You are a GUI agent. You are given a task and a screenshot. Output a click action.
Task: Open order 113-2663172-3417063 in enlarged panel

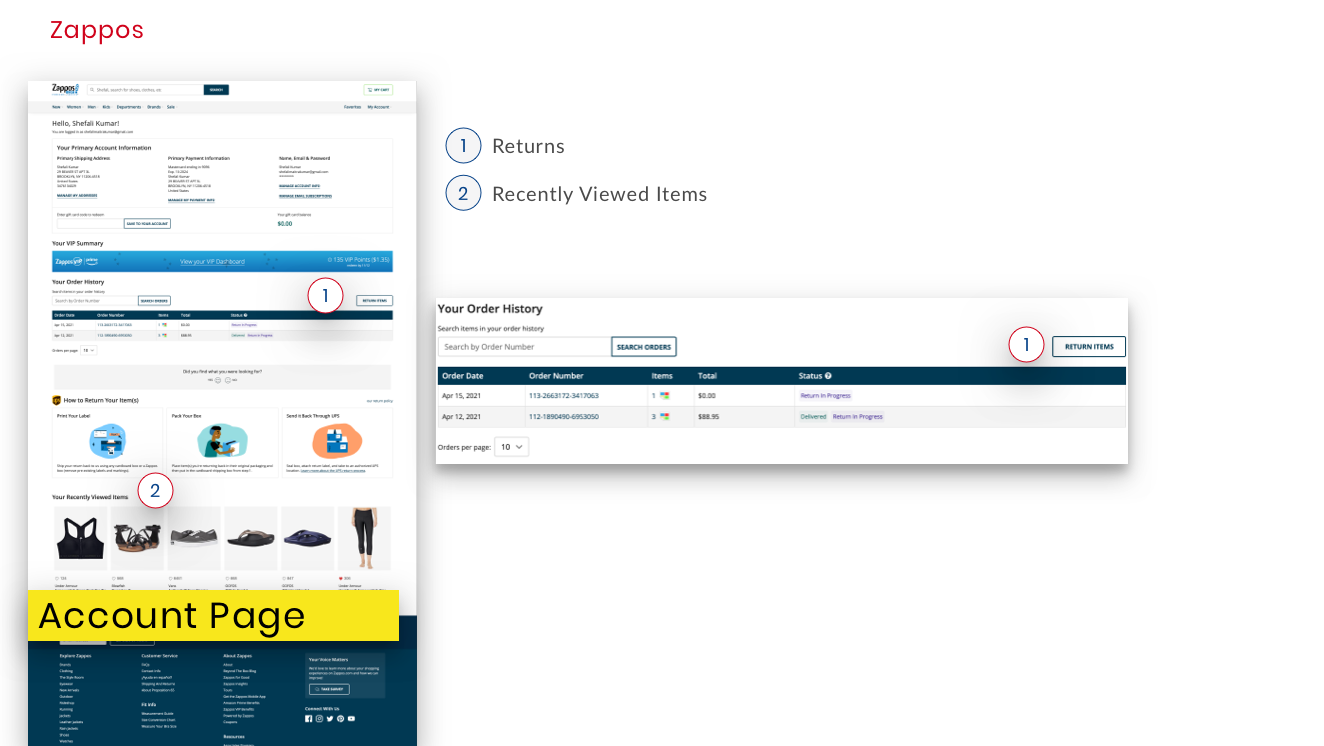pyautogui.click(x=564, y=396)
